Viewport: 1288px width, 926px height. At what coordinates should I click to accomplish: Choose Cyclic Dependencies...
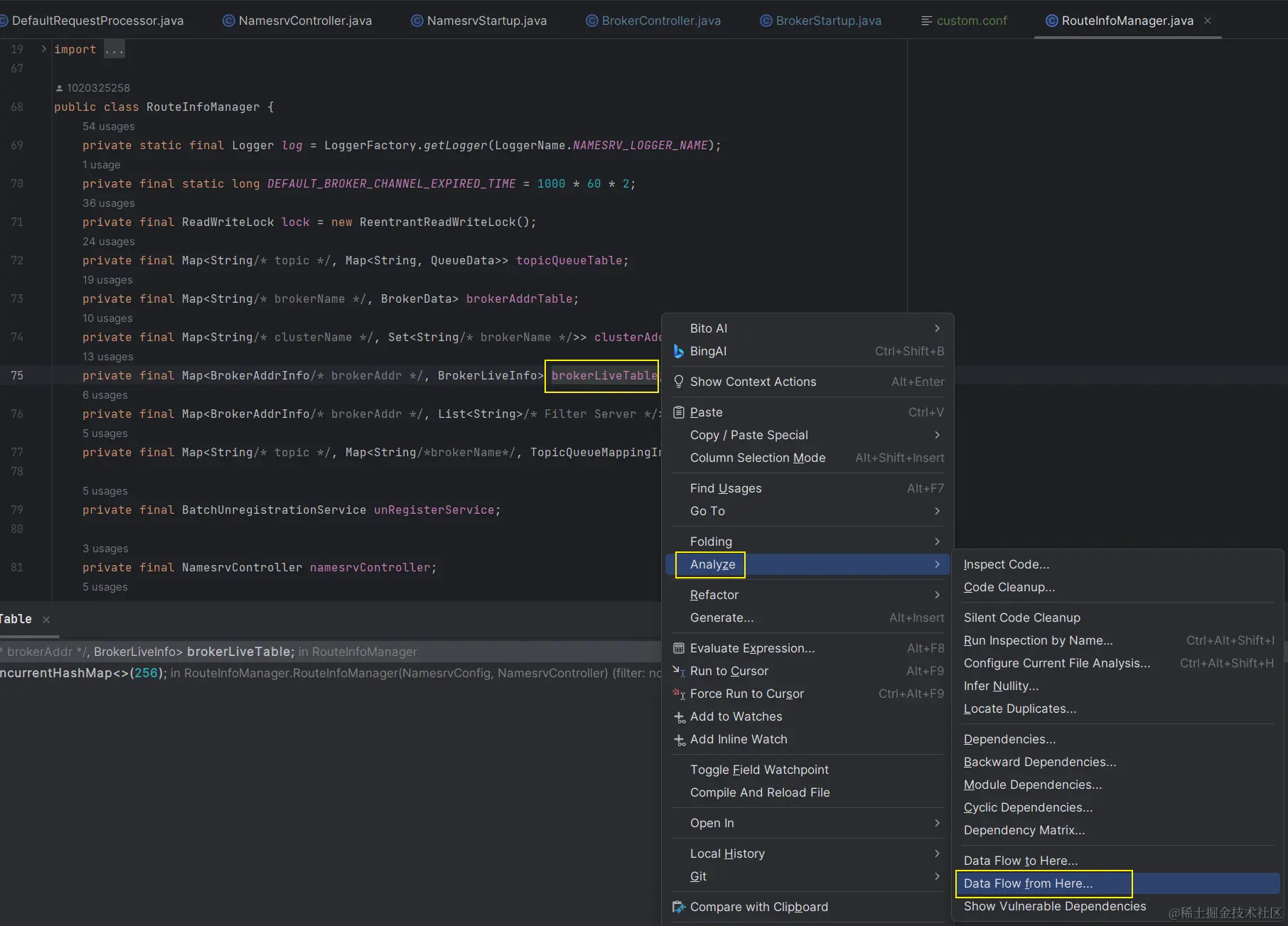[x=1118, y=807]
